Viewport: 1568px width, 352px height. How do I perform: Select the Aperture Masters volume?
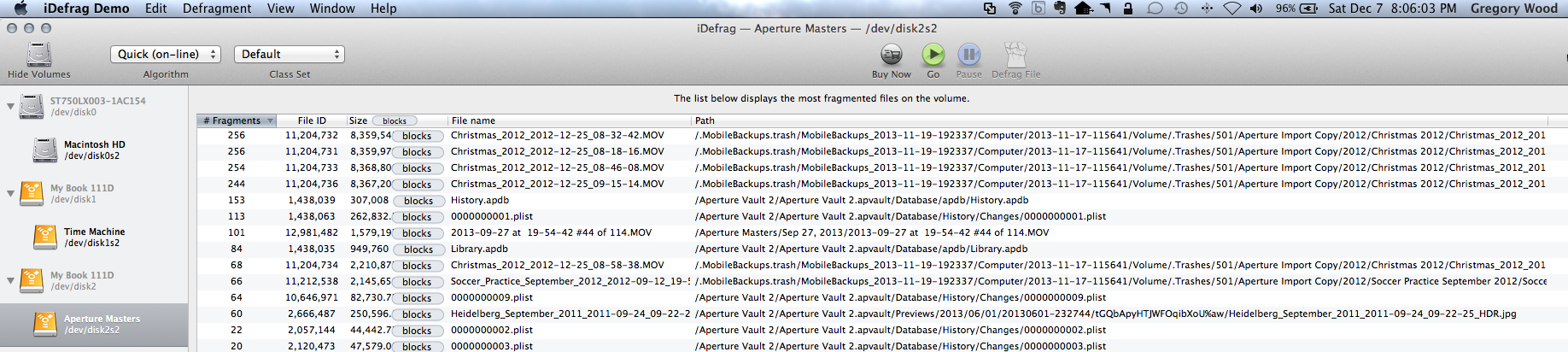[x=94, y=325]
